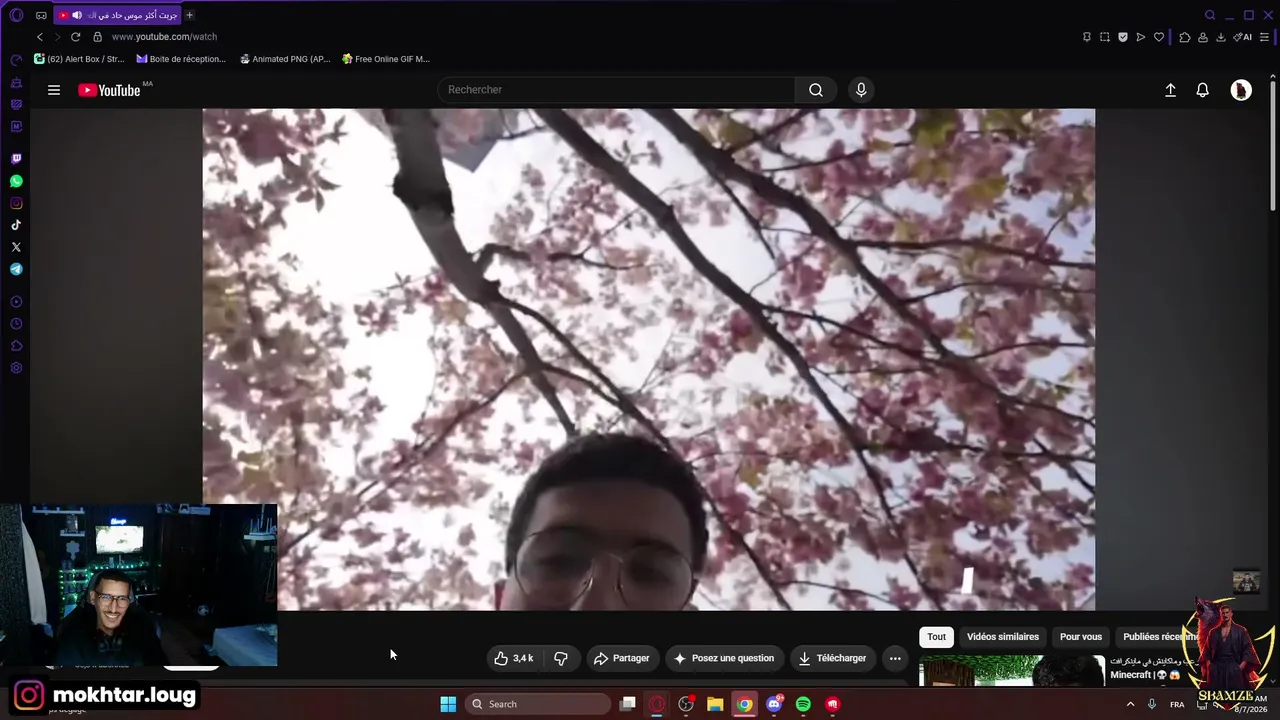Open Easy Setup sliders icon
1280x720 pixels.
coord(1265,37)
